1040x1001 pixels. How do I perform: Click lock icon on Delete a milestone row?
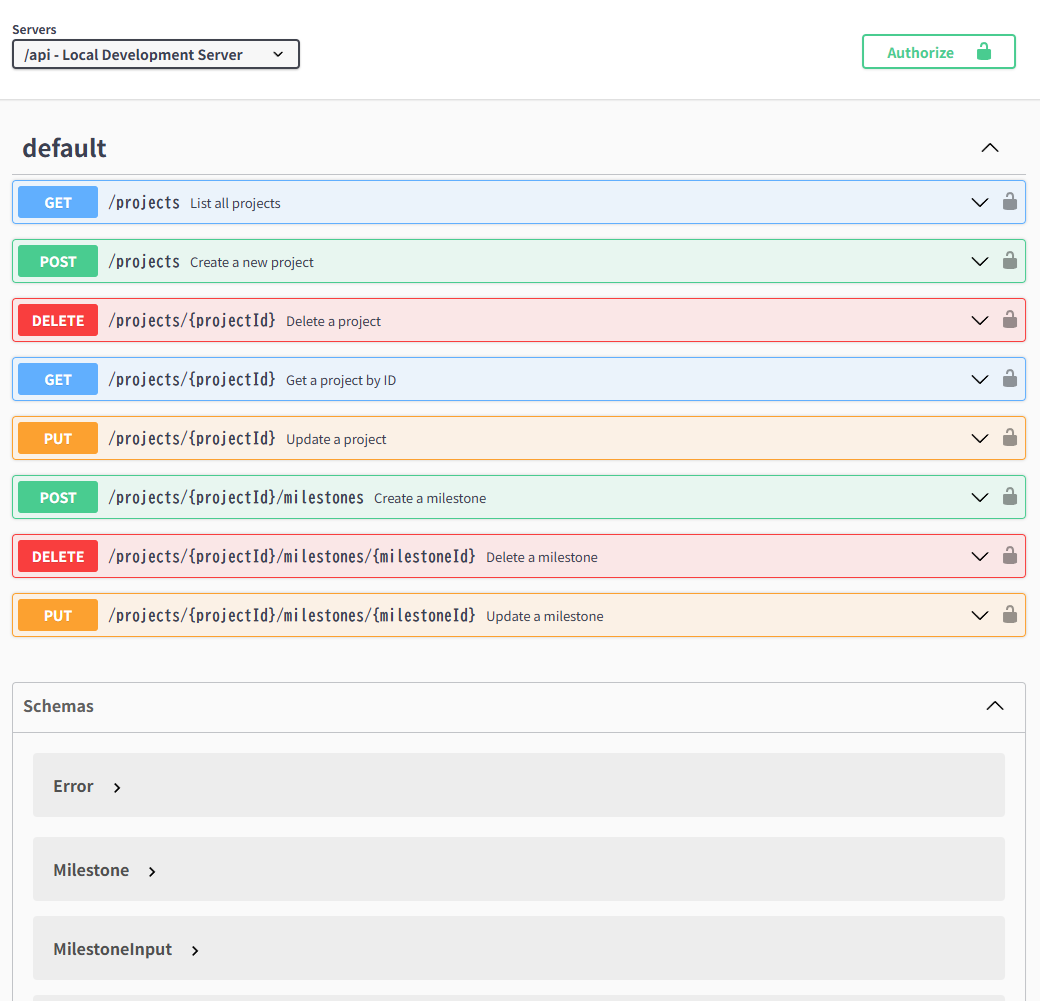pos(1010,556)
